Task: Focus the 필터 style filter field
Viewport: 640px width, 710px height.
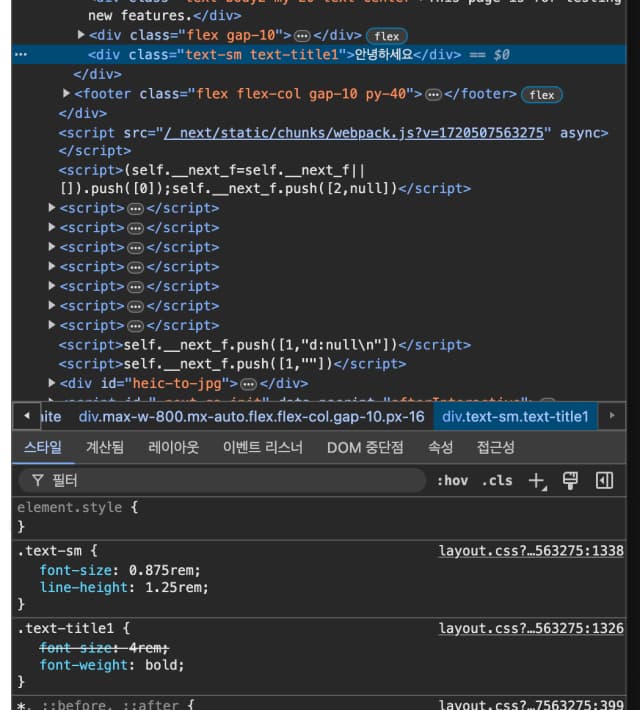Action: (x=222, y=480)
